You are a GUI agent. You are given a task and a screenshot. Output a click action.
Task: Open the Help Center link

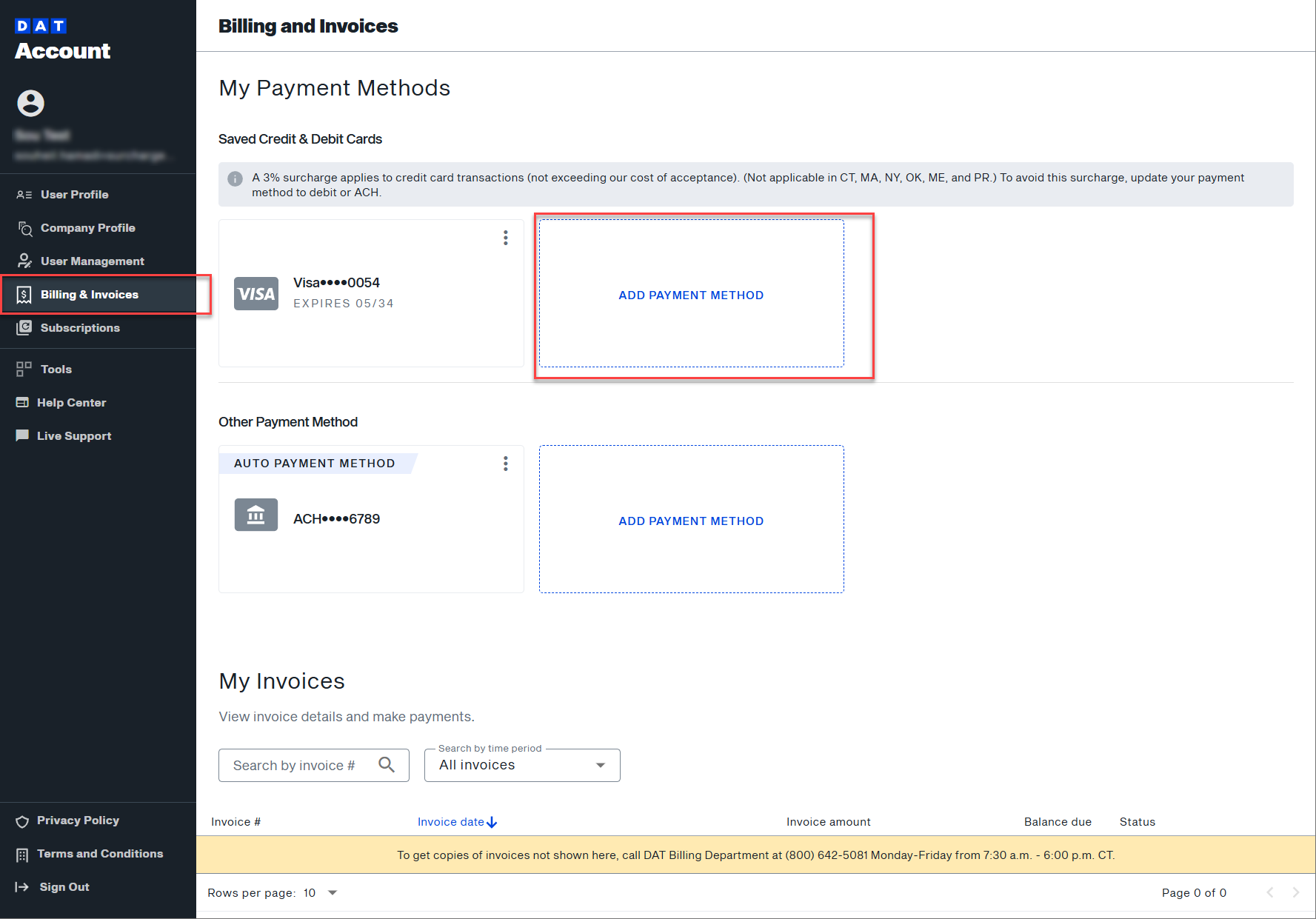pyautogui.click(x=71, y=402)
